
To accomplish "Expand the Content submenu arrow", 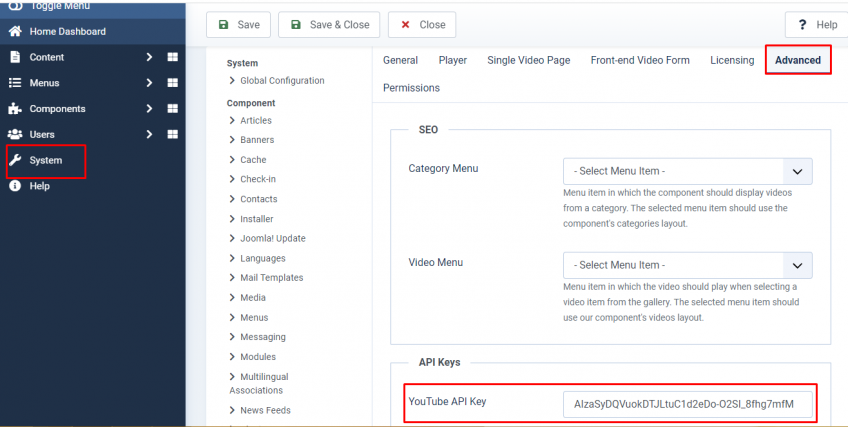I will pyautogui.click(x=149, y=57).
